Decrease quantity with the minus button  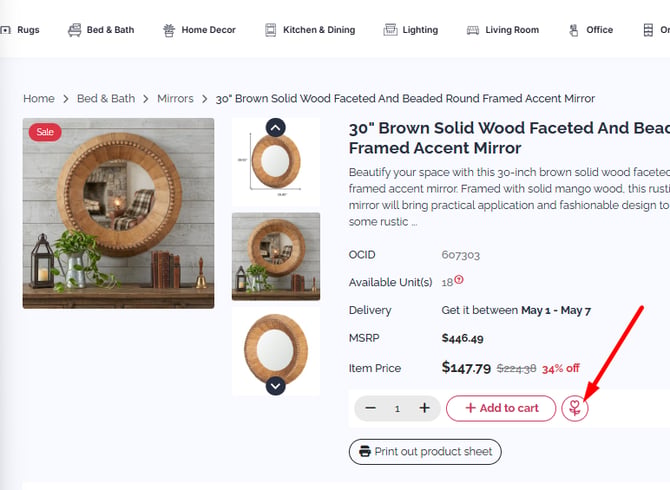(370, 408)
